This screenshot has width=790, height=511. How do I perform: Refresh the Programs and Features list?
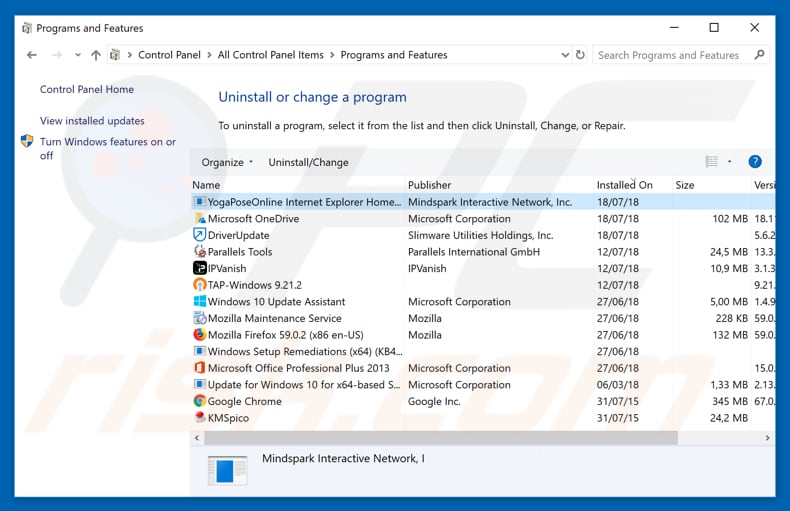pyautogui.click(x=580, y=54)
